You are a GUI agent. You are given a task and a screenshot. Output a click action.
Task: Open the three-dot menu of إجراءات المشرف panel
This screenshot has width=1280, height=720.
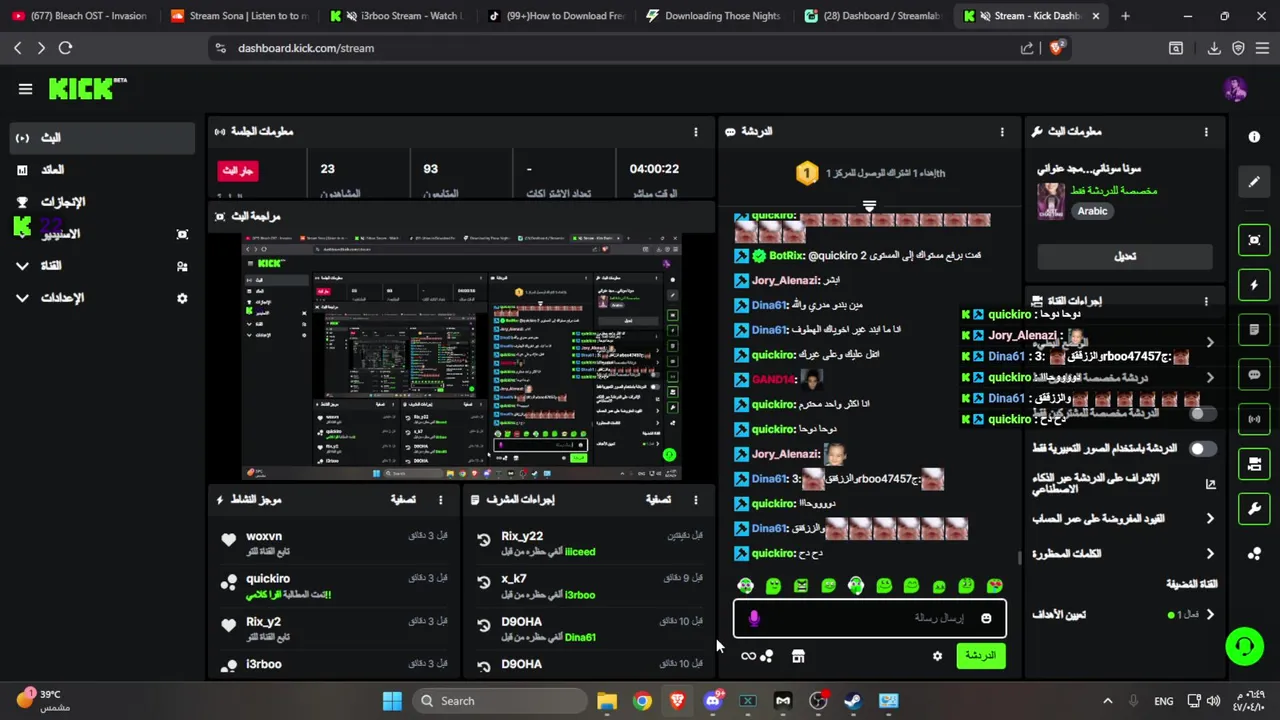[696, 499]
